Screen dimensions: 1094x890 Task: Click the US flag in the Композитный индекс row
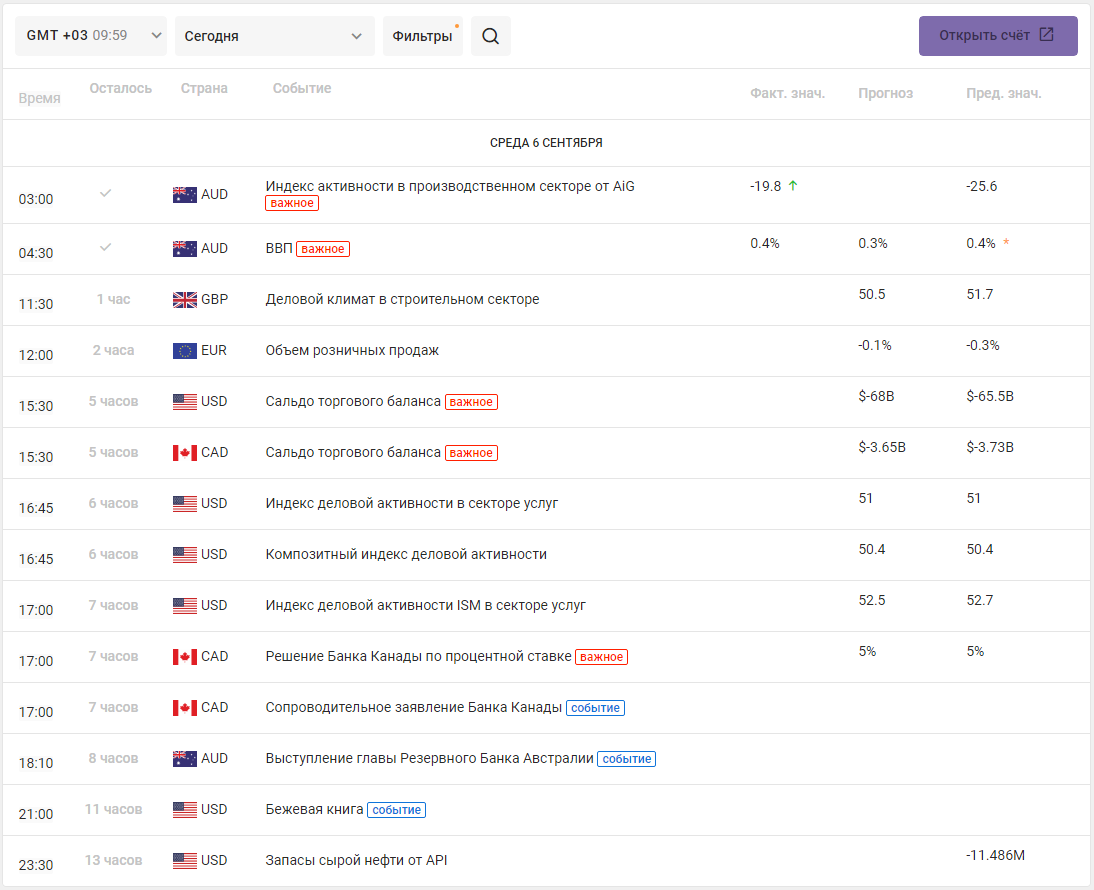tap(185, 555)
